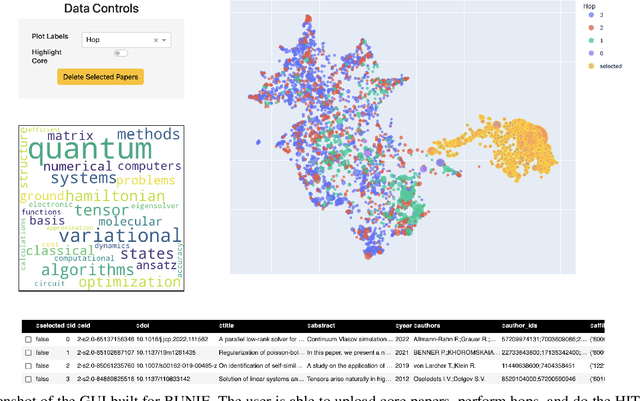The image size is (640, 401).
Task: Toggle Hop 3 blue legend marker
Action: point(591,15)
